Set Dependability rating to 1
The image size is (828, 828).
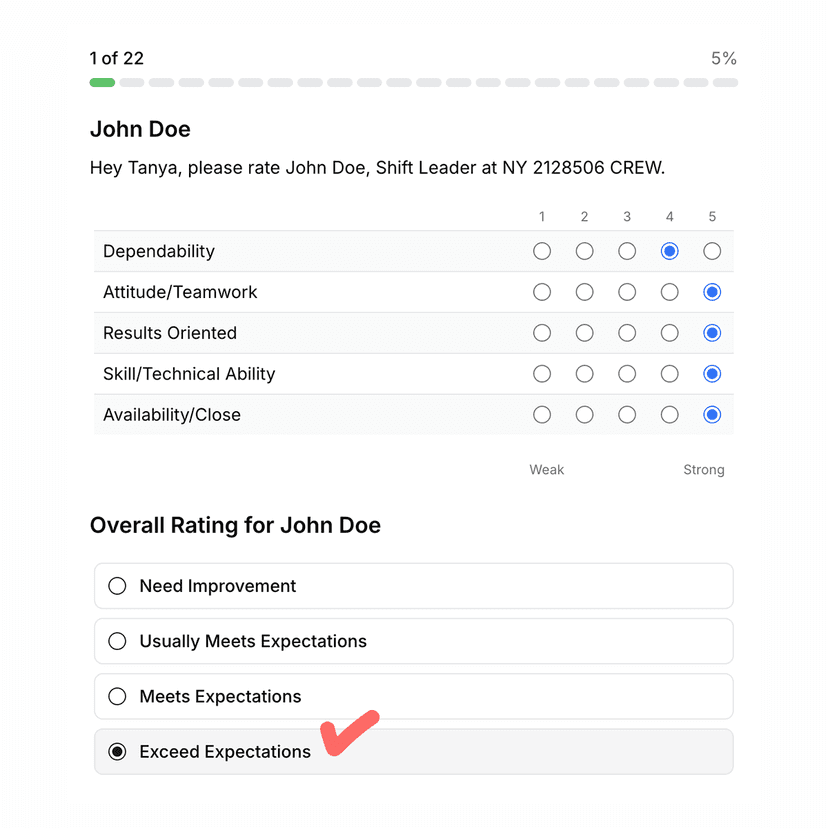[542, 251]
